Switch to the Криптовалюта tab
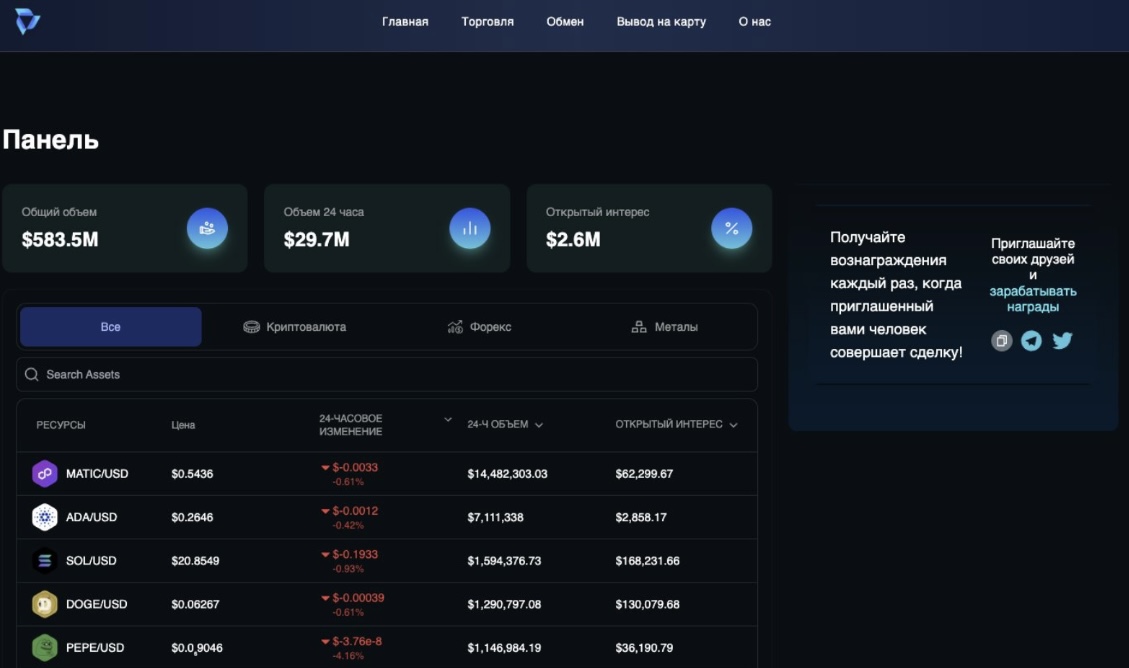The image size is (1129, 668). coord(295,327)
